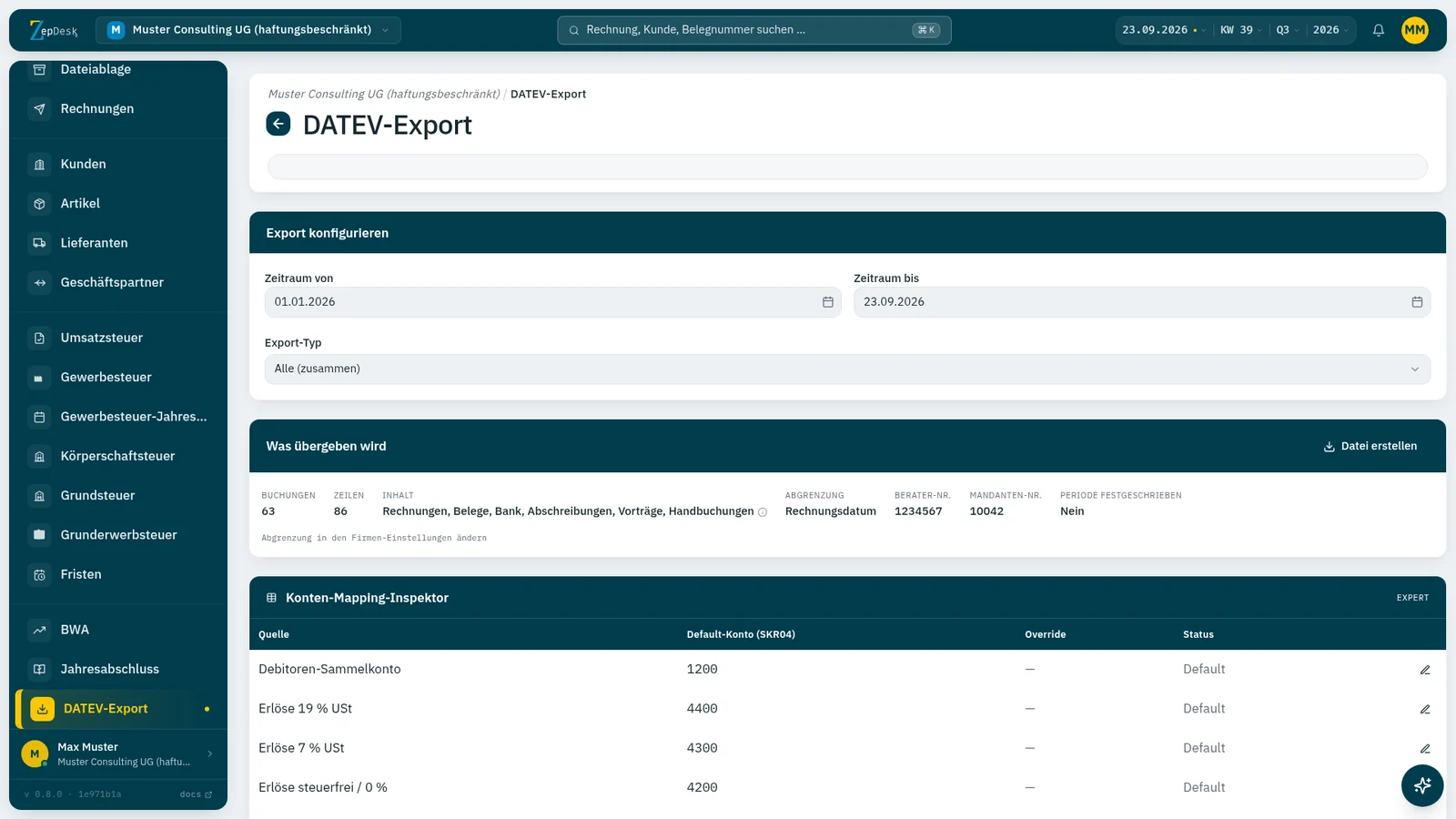
Task: Click the Umsatzsteuer document icon
Action: pos(39,338)
